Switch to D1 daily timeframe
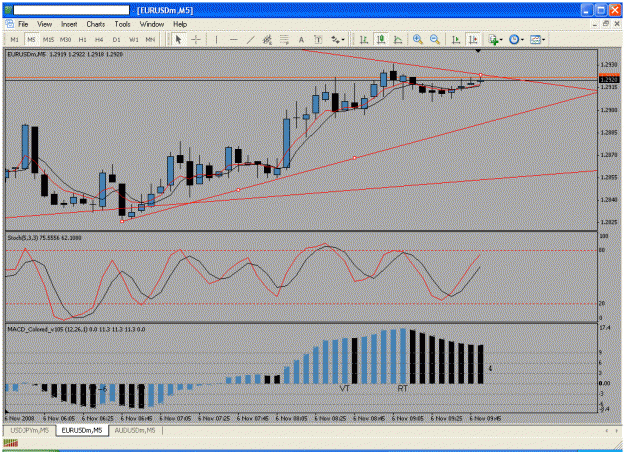This screenshot has height=452, width=625. click(116, 39)
